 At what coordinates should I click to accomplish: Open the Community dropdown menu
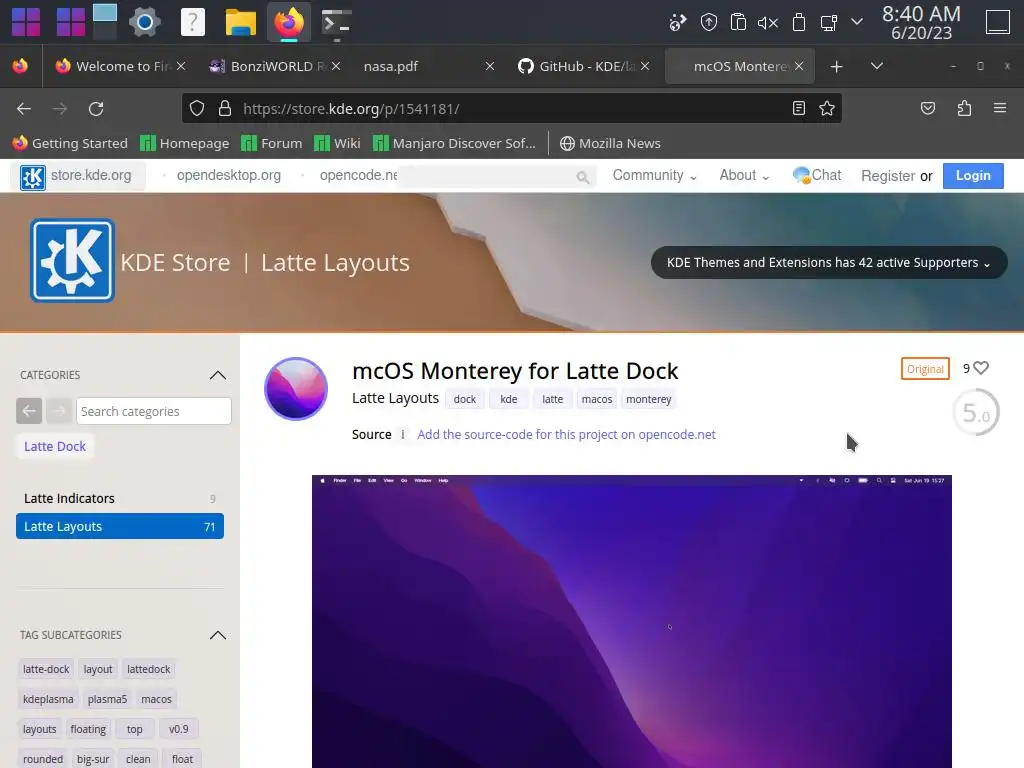[x=654, y=175]
